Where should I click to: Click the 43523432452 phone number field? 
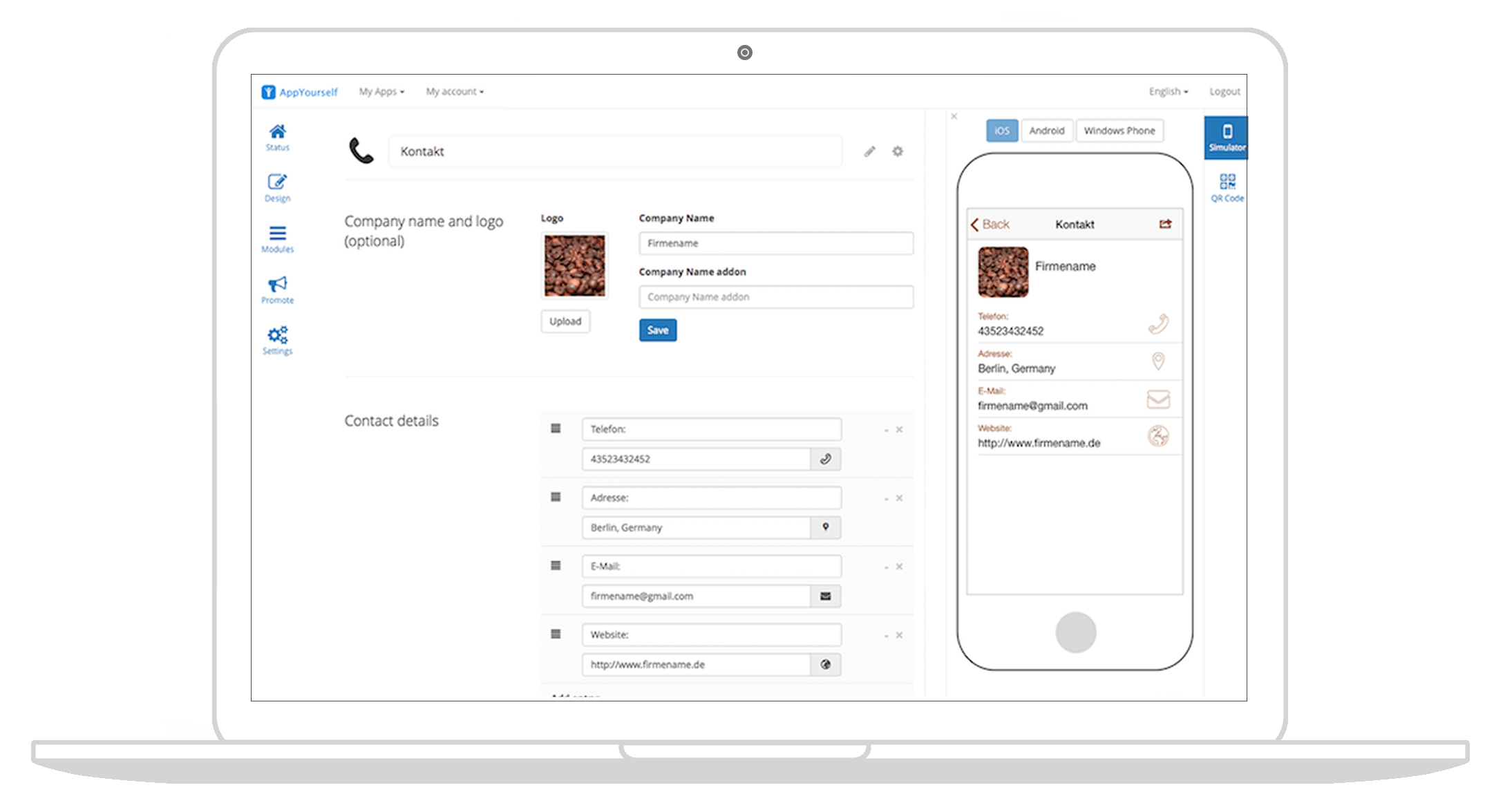click(696, 459)
